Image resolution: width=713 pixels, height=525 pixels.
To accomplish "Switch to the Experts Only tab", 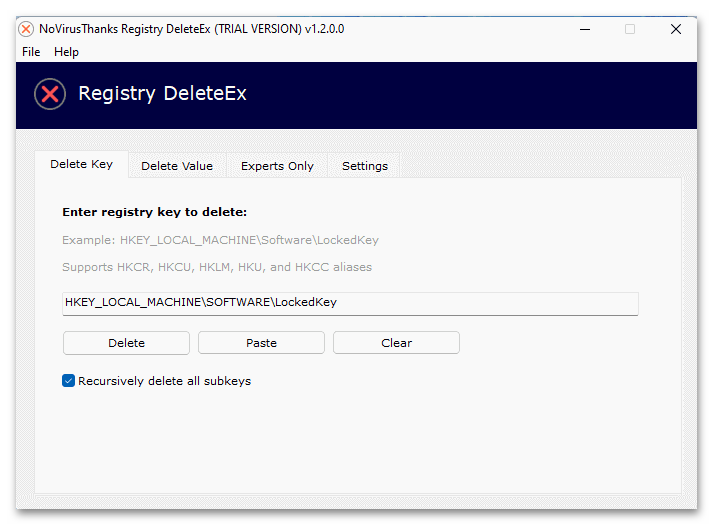I will [x=277, y=166].
